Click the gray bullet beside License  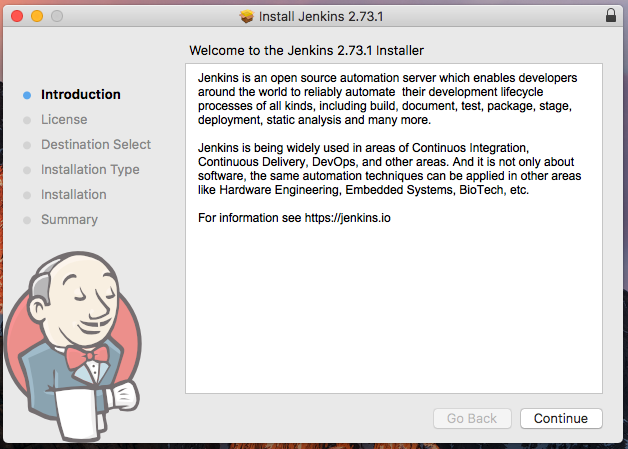pos(27,120)
